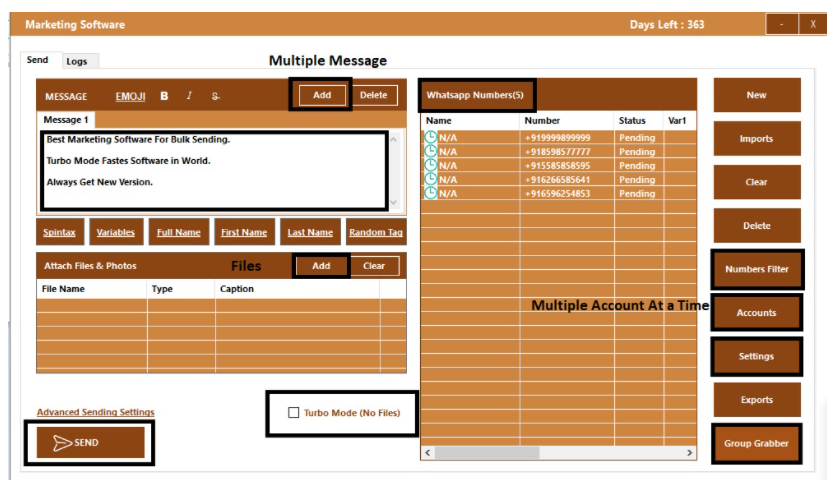Open Exports button
The height and width of the screenshot is (480, 827).
coord(757,400)
